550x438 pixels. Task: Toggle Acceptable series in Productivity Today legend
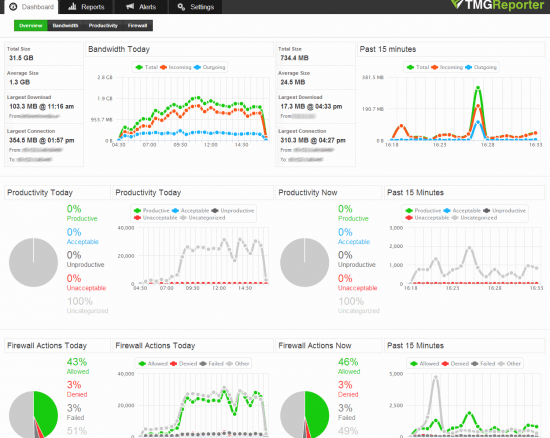[x=190, y=210]
